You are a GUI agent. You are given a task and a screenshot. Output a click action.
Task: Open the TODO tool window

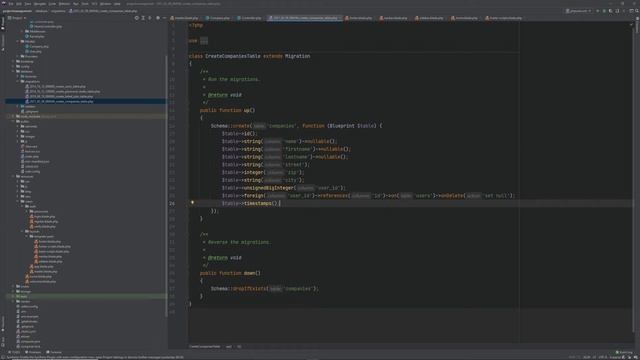coord(15,352)
